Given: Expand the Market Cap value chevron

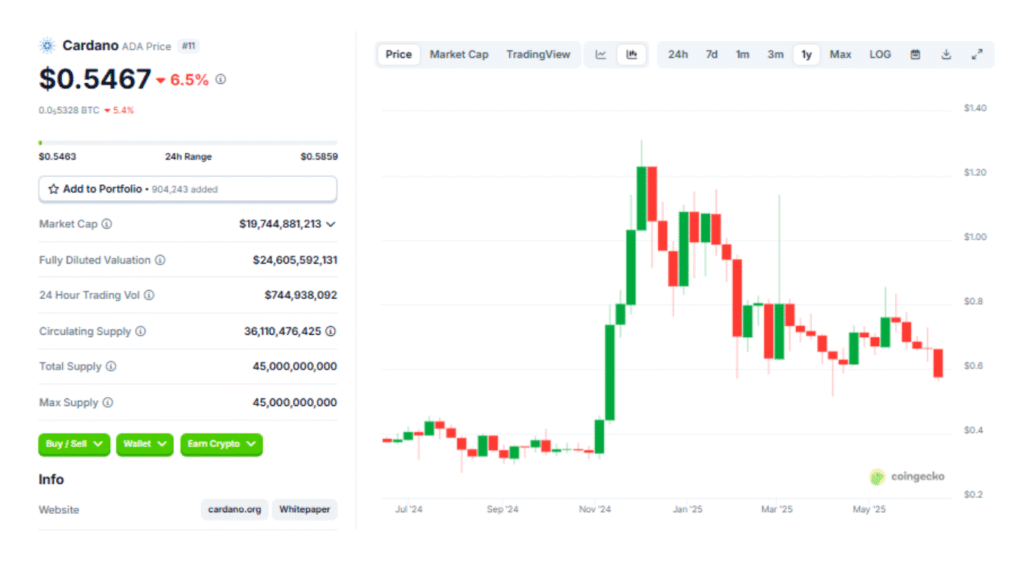Looking at the screenshot, I should pyautogui.click(x=331, y=225).
